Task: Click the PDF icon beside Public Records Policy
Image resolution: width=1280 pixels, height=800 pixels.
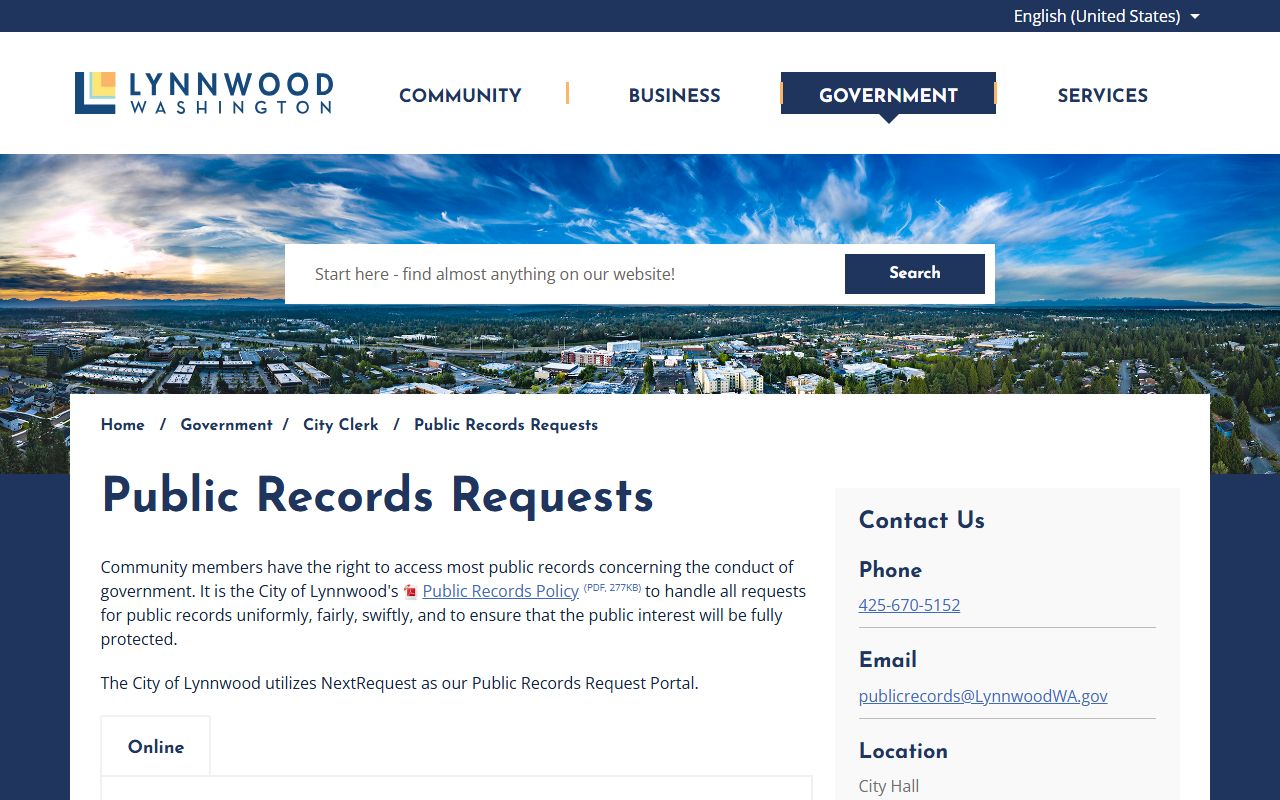Action: point(410,592)
